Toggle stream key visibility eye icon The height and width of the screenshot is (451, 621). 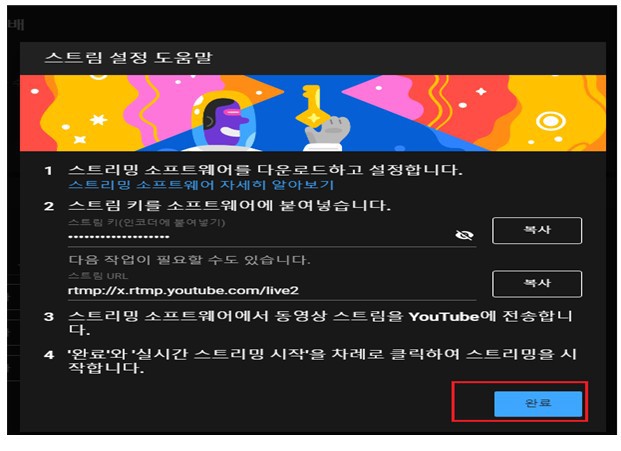point(463,234)
